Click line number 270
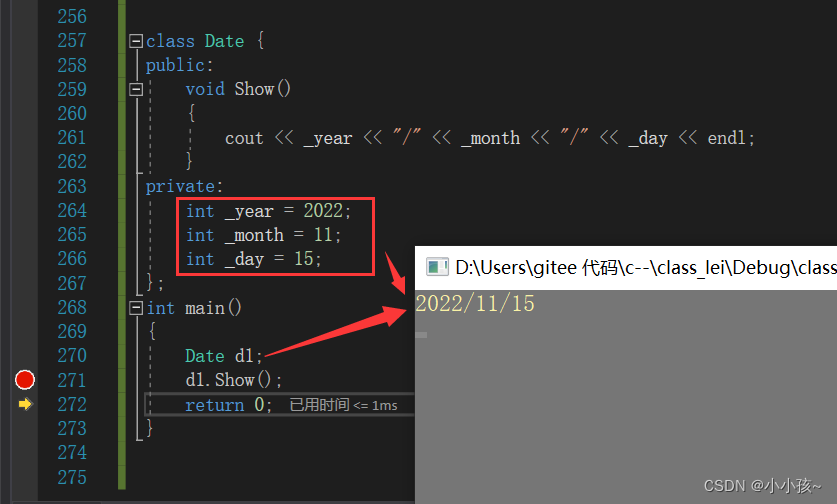837x504 pixels. tap(72, 356)
